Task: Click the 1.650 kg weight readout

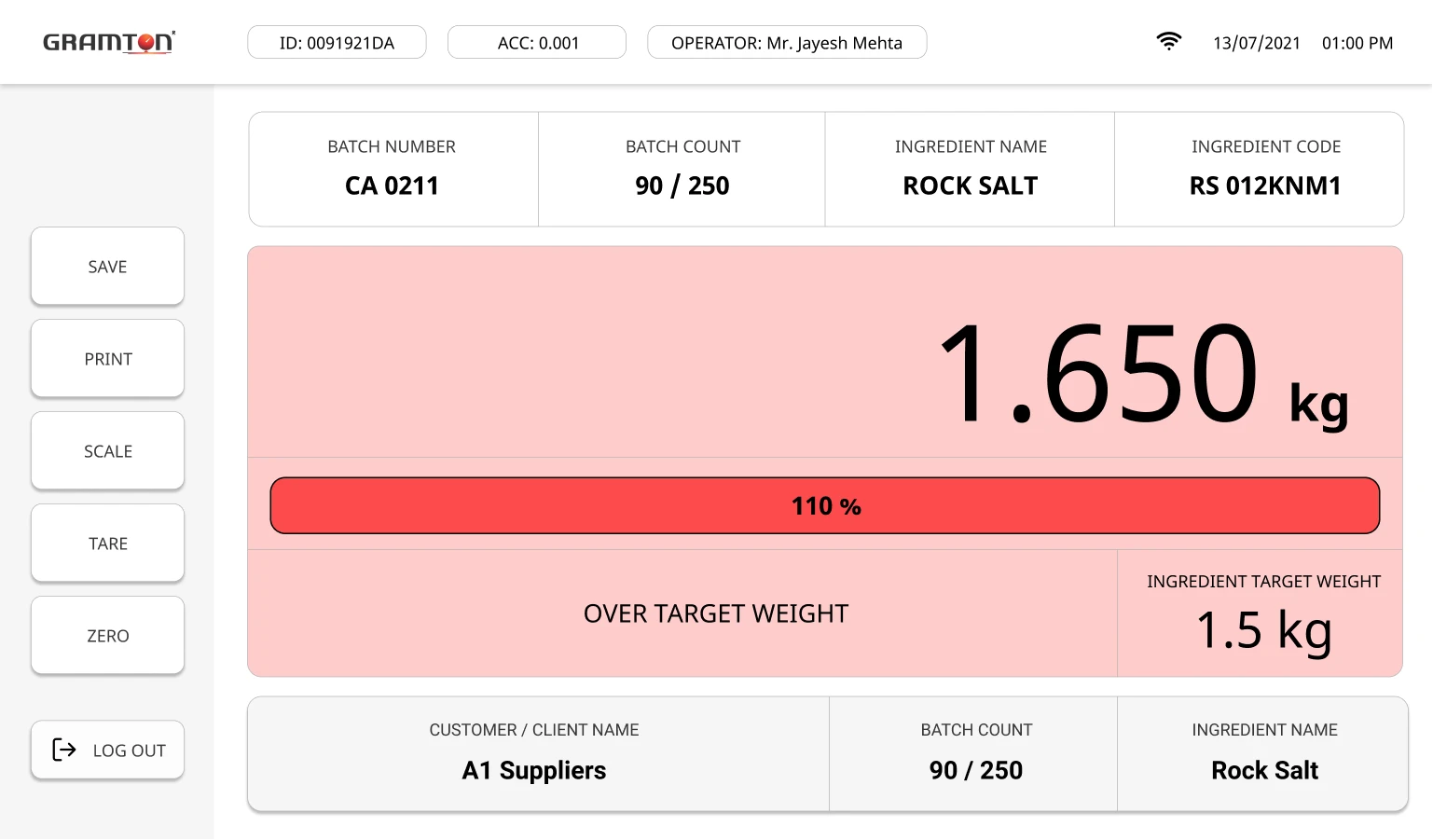Action: [x=1142, y=373]
